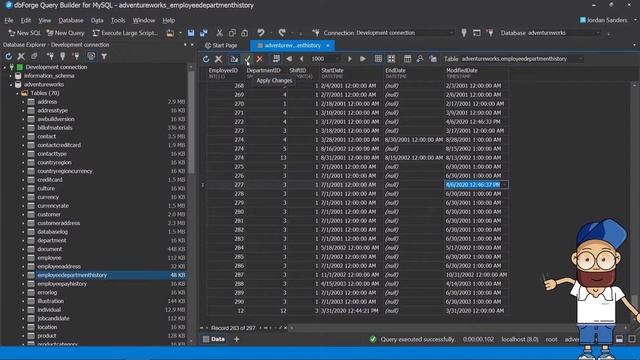Collapse the Development connection node

click(x=5, y=67)
